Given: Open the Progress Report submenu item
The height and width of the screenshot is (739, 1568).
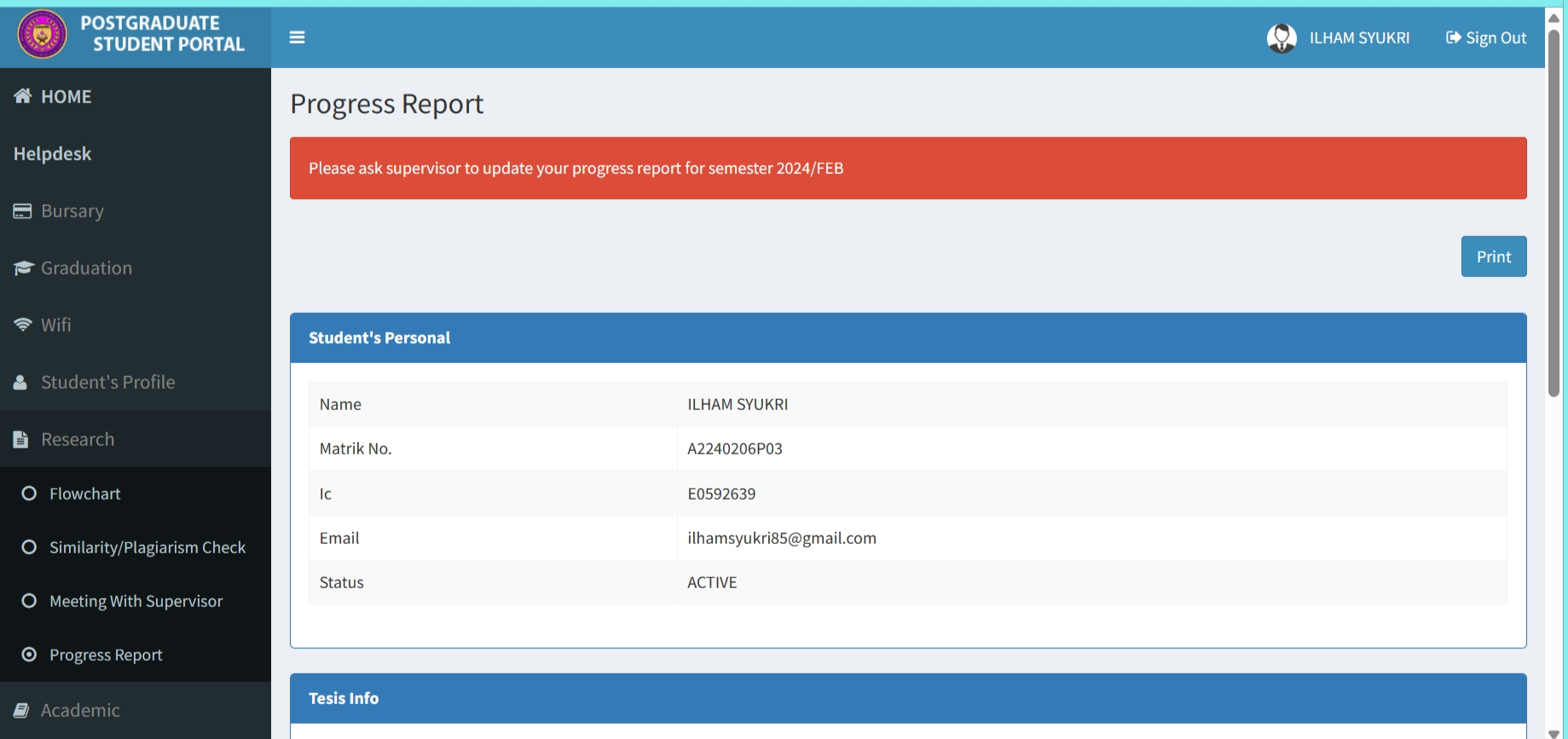Looking at the screenshot, I should click(106, 655).
